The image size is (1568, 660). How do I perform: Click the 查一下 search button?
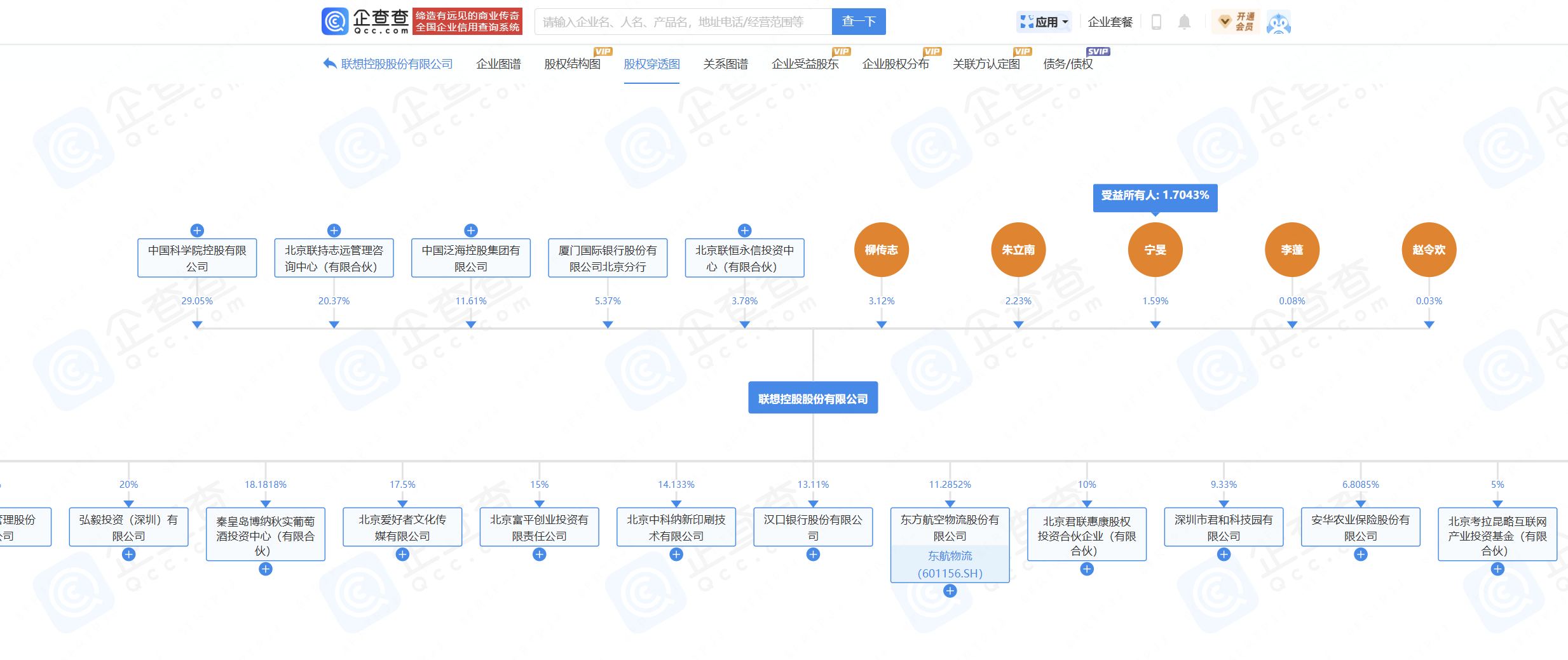[x=859, y=22]
